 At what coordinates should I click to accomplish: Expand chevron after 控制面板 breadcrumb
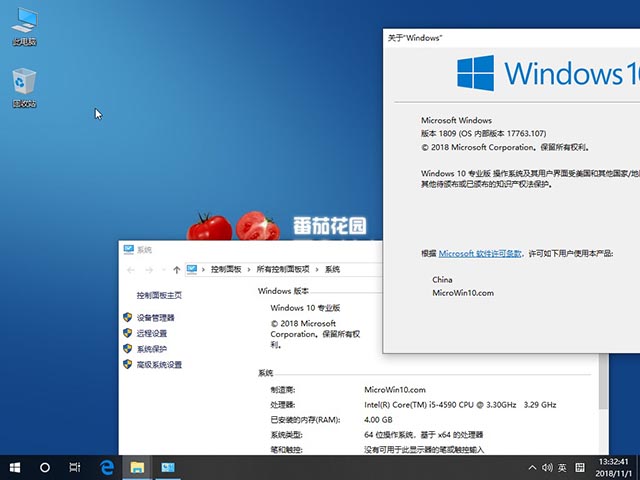click(x=249, y=269)
